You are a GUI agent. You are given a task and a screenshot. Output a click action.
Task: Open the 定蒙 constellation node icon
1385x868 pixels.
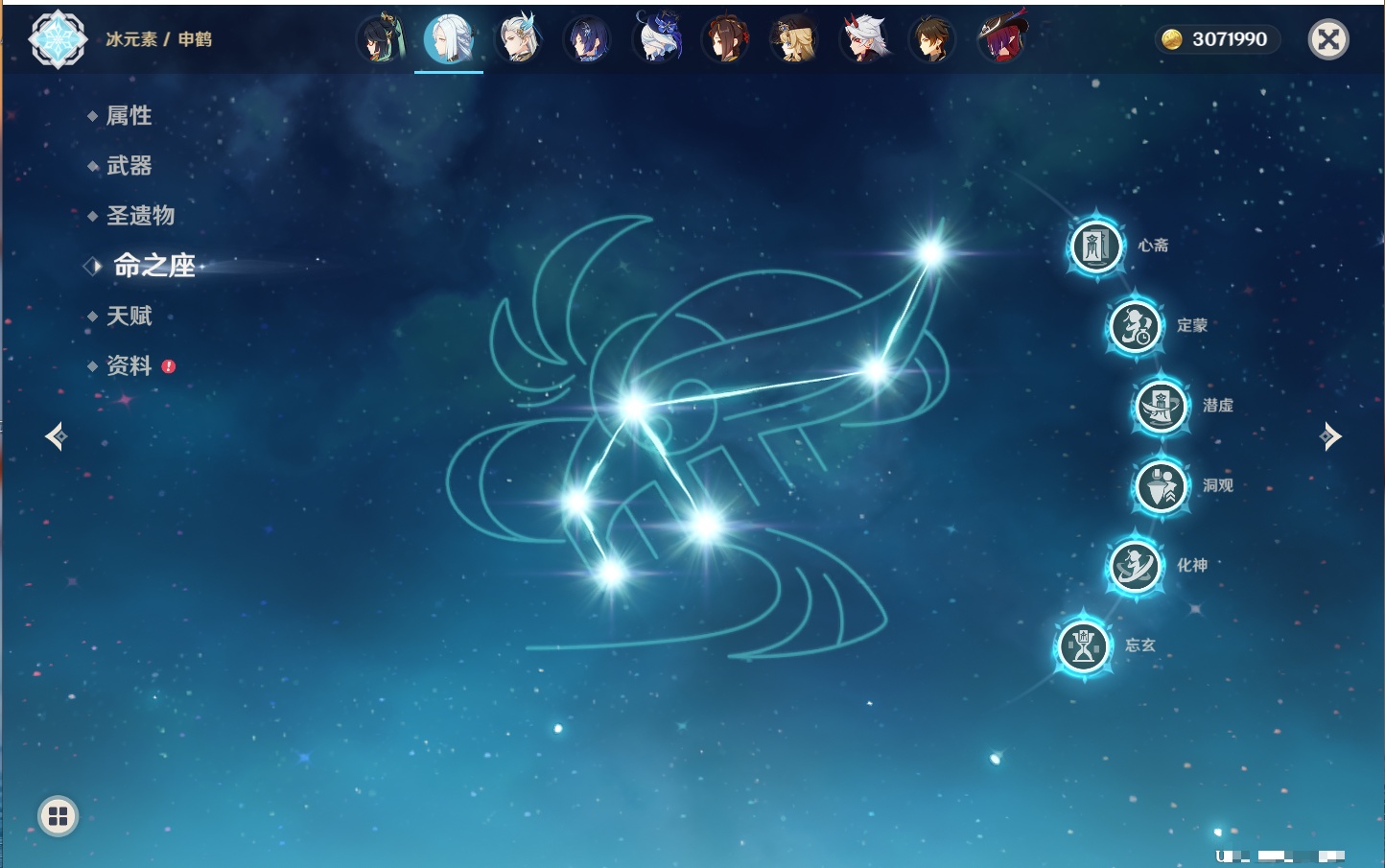[1135, 326]
